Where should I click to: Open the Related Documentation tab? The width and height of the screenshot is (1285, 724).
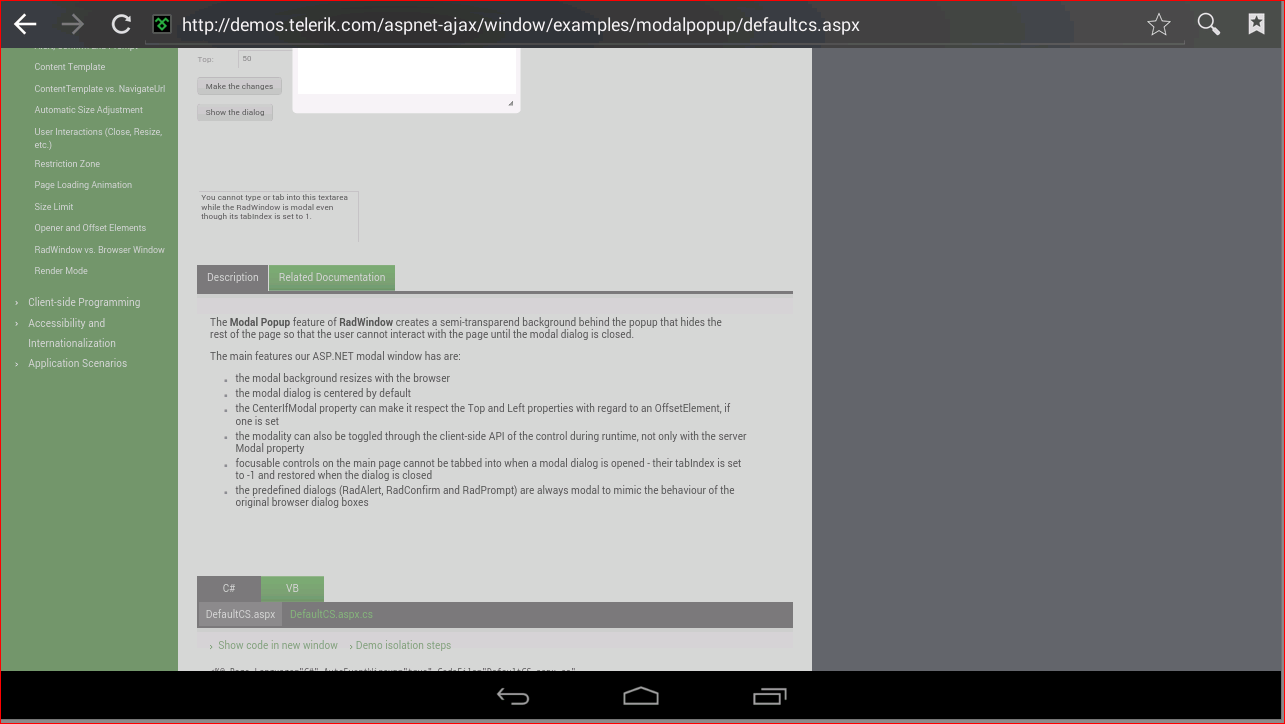[332, 278]
